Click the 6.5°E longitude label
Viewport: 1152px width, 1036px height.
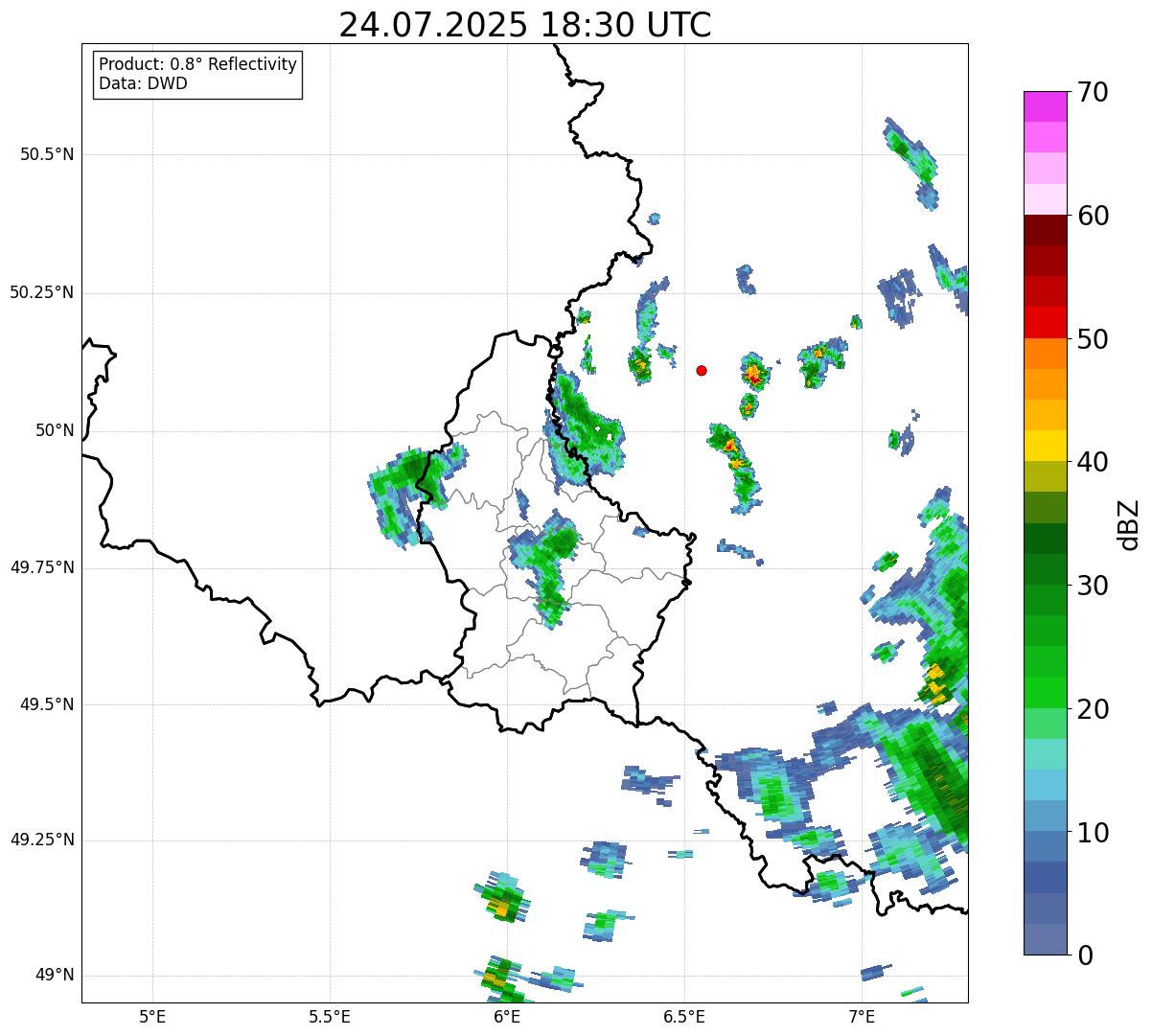pyautogui.click(x=684, y=1017)
